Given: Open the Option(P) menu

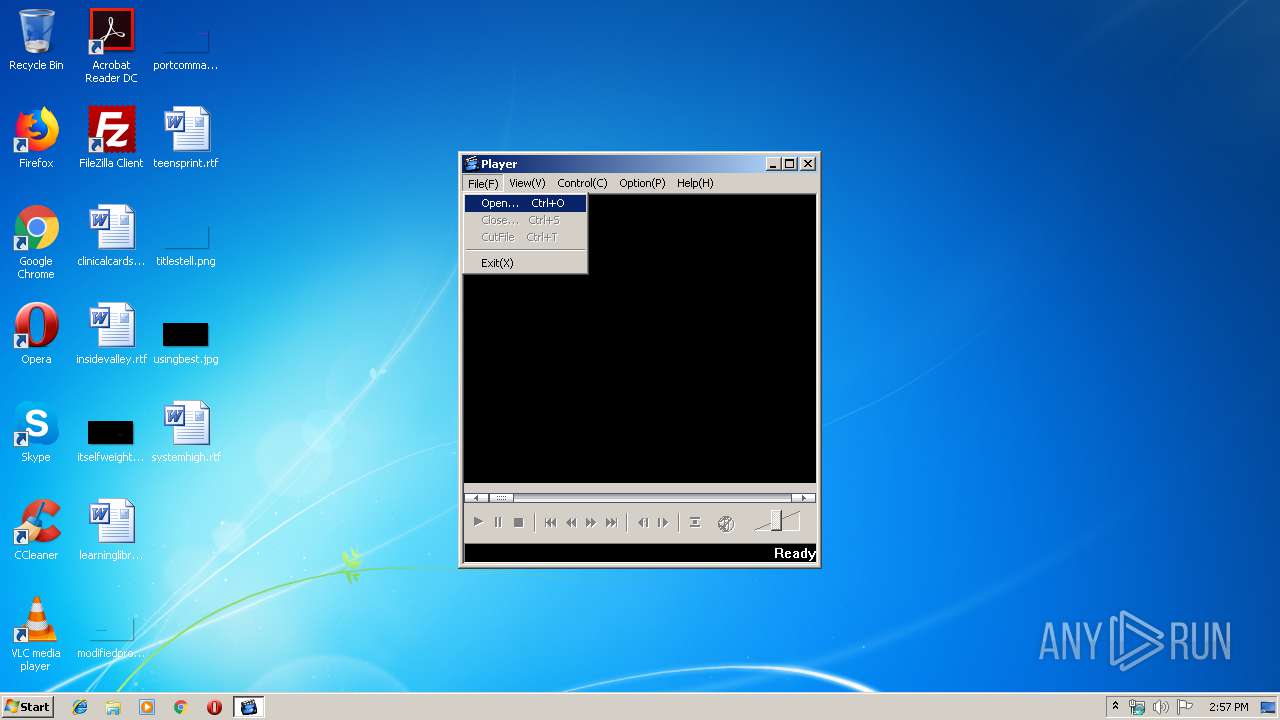Looking at the screenshot, I should tap(642, 183).
